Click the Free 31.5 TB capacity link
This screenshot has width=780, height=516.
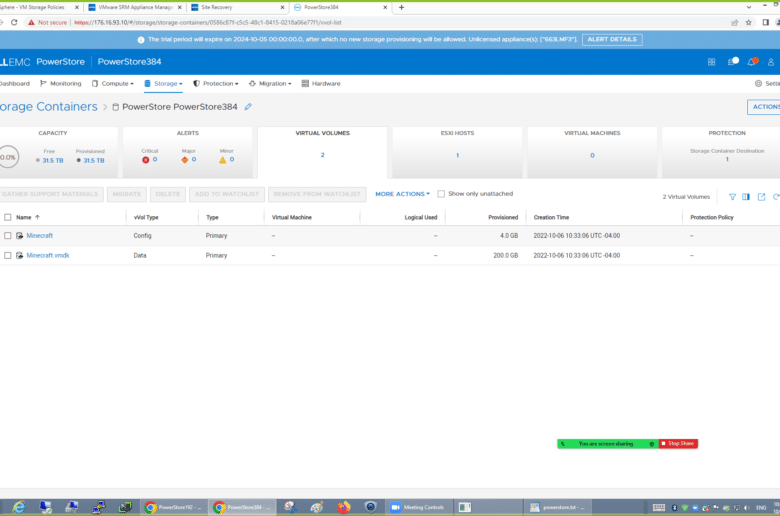(x=53, y=160)
